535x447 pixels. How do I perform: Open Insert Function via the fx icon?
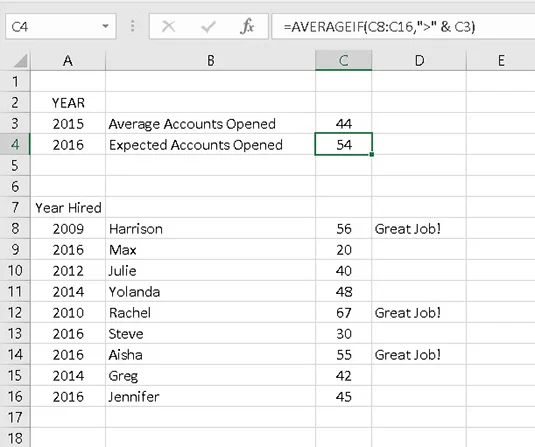247,26
